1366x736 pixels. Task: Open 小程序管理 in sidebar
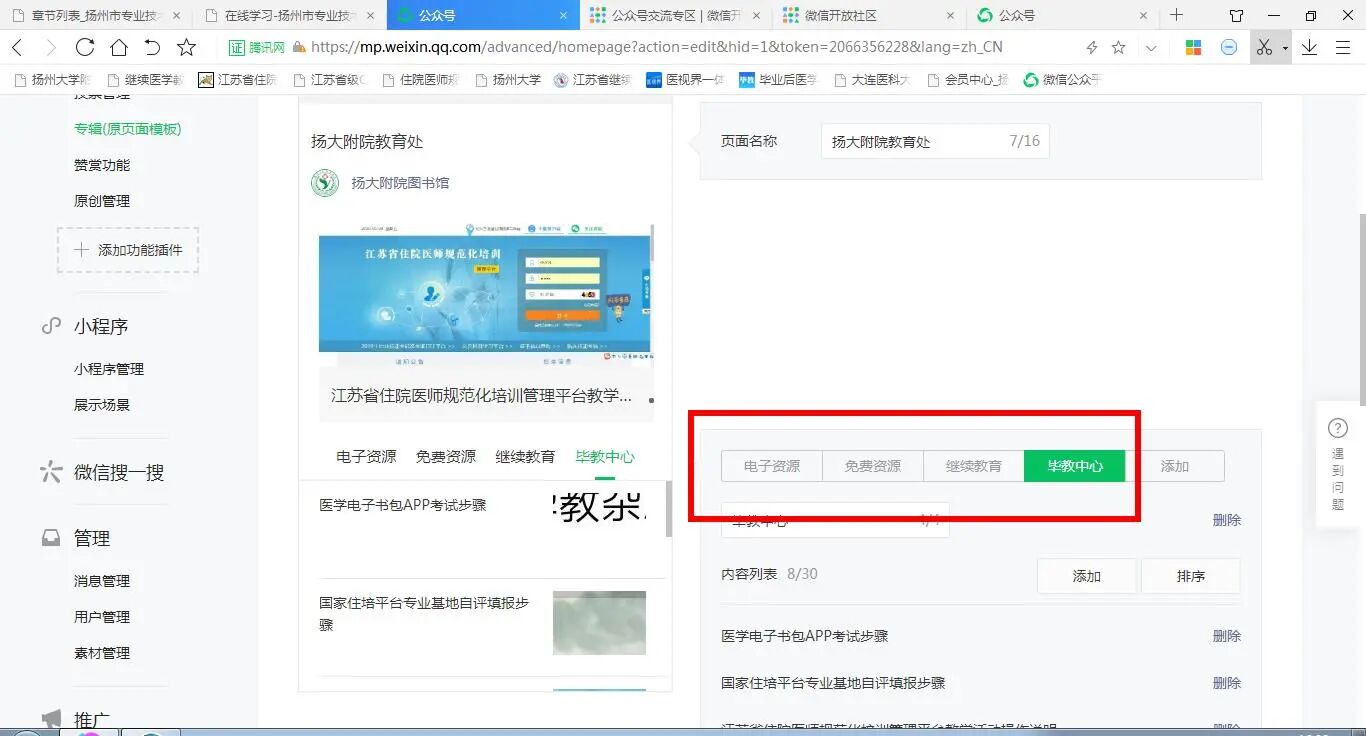click(109, 369)
